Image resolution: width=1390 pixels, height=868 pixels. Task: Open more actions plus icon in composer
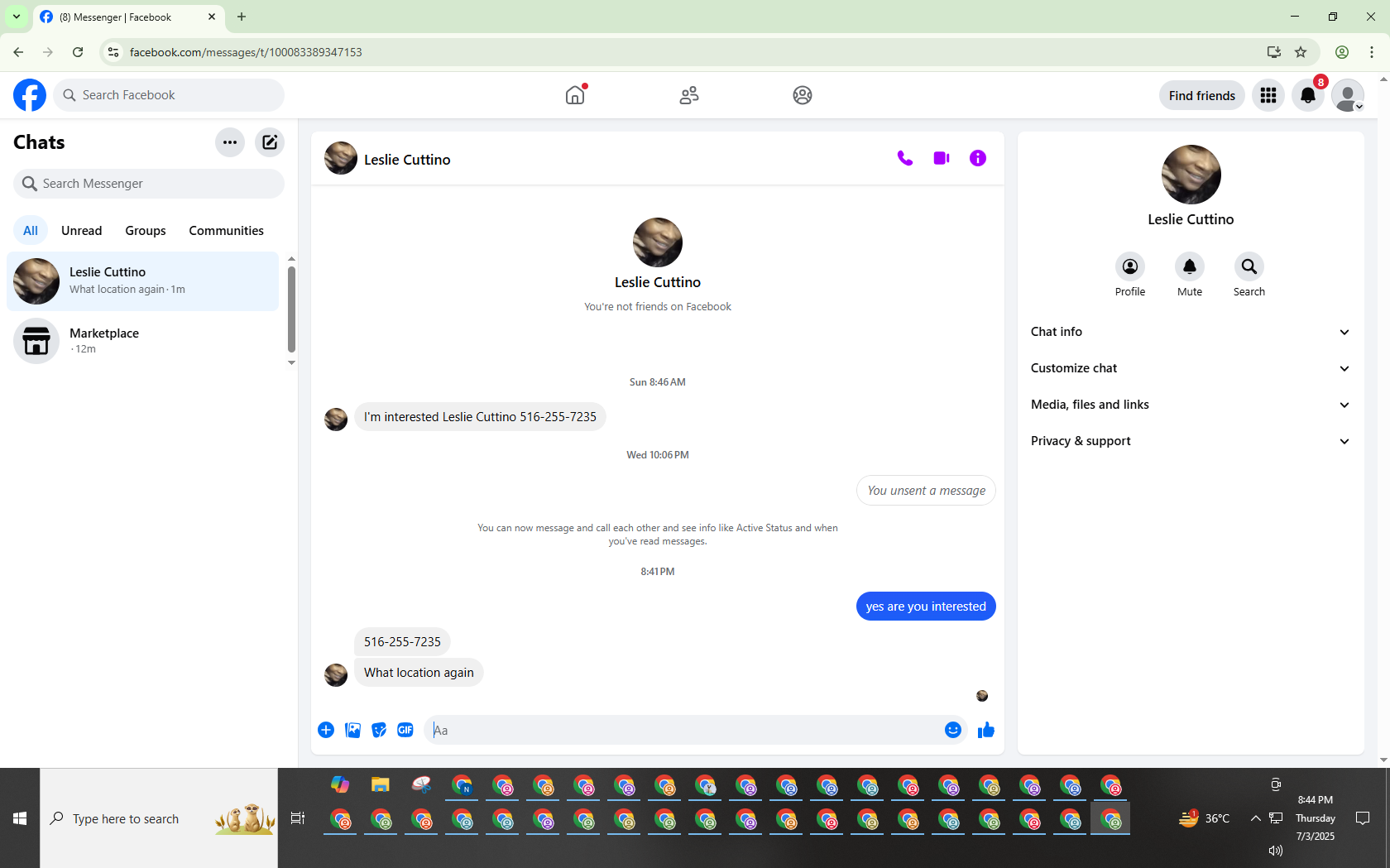pos(326,730)
